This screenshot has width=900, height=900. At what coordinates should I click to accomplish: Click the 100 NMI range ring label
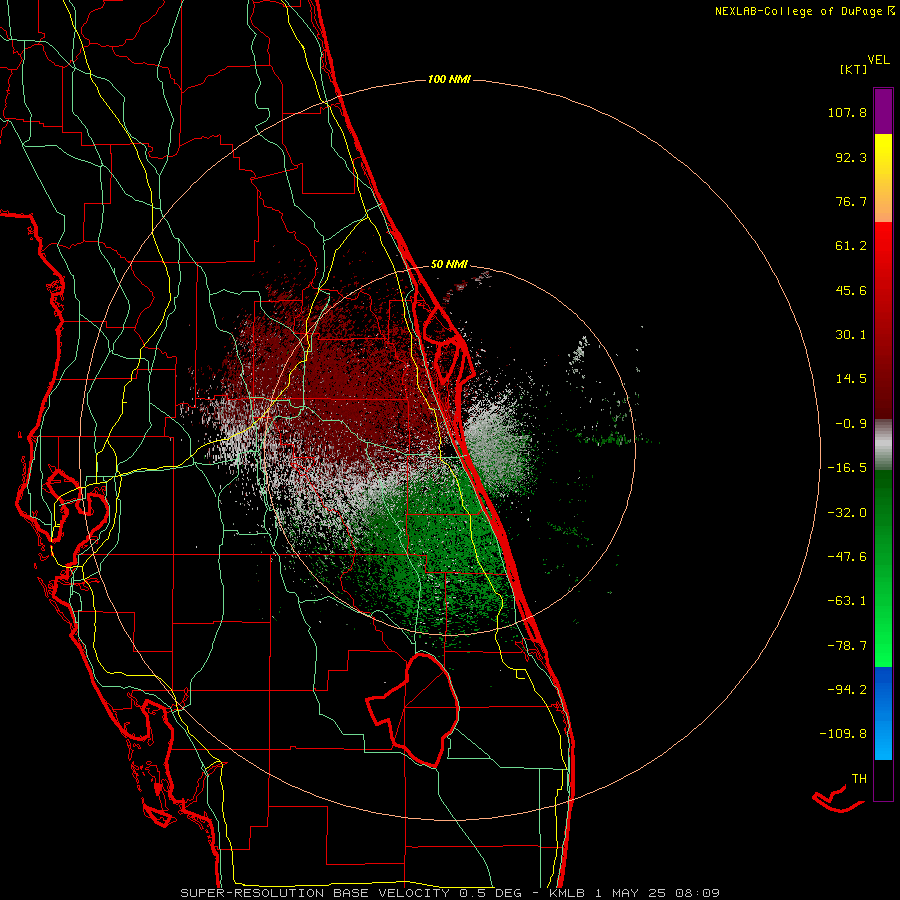(449, 79)
